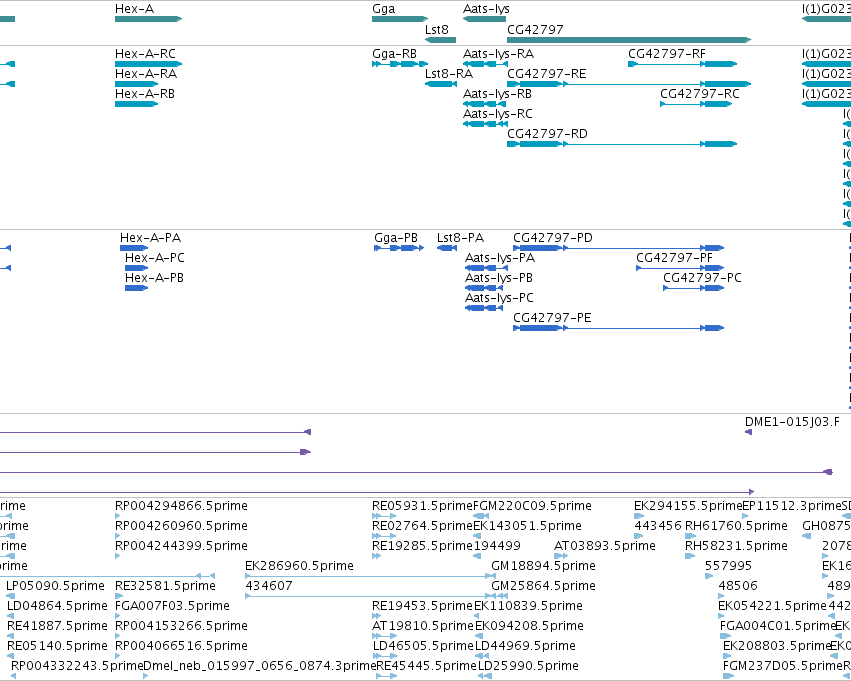Image resolution: width=851 pixels, height=681 pixels.
Task: Click EST LD44969.5prime
Action: 482,657
